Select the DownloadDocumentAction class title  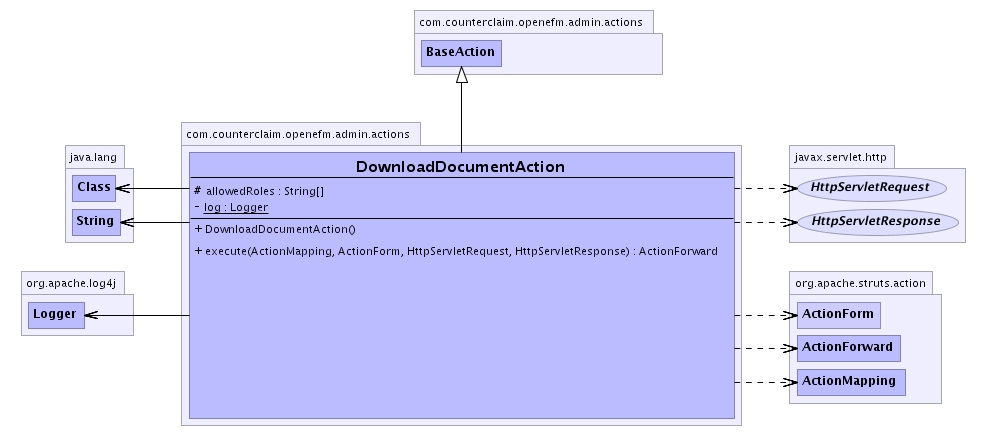click(x=460, y=166)
